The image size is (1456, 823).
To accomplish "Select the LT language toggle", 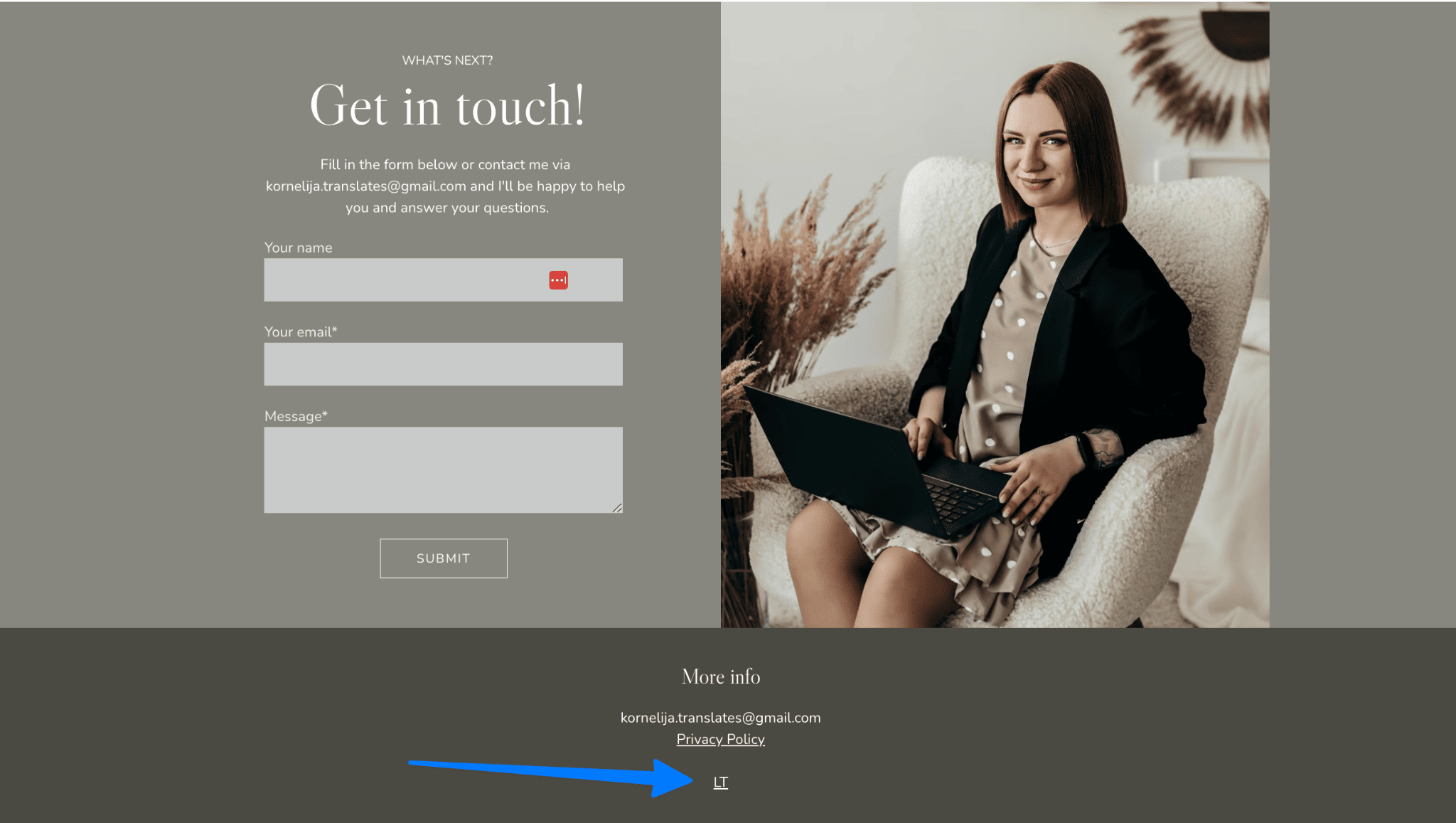I will pyautogui.click(x=720, y=781).
